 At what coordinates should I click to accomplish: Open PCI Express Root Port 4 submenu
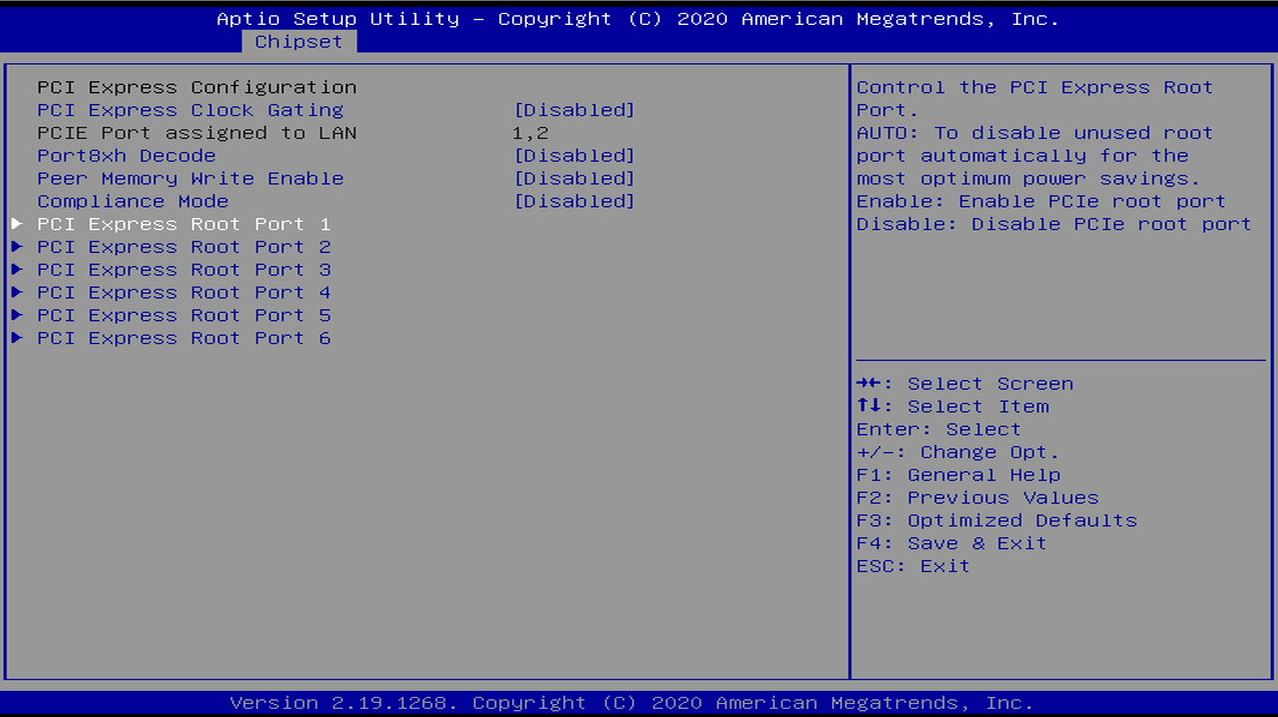[184, 293]
